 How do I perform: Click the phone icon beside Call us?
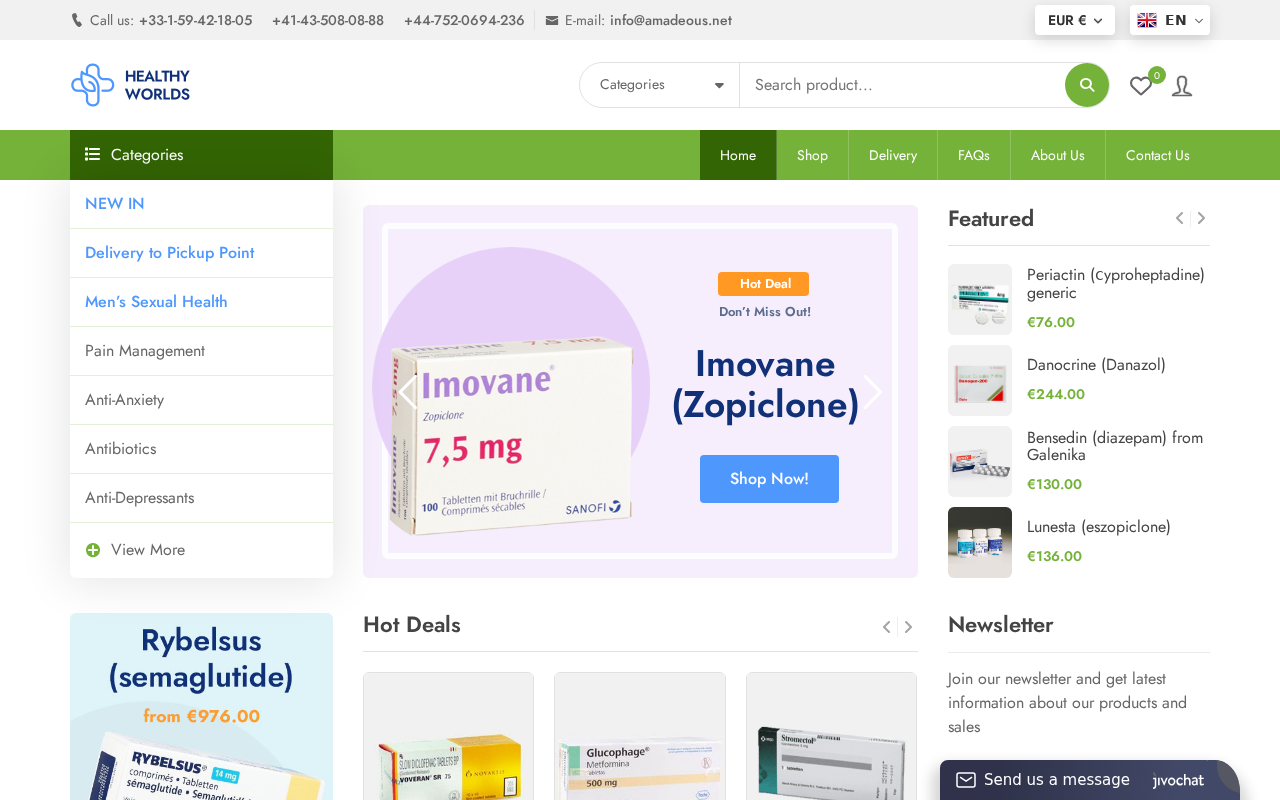click(77, 20)
